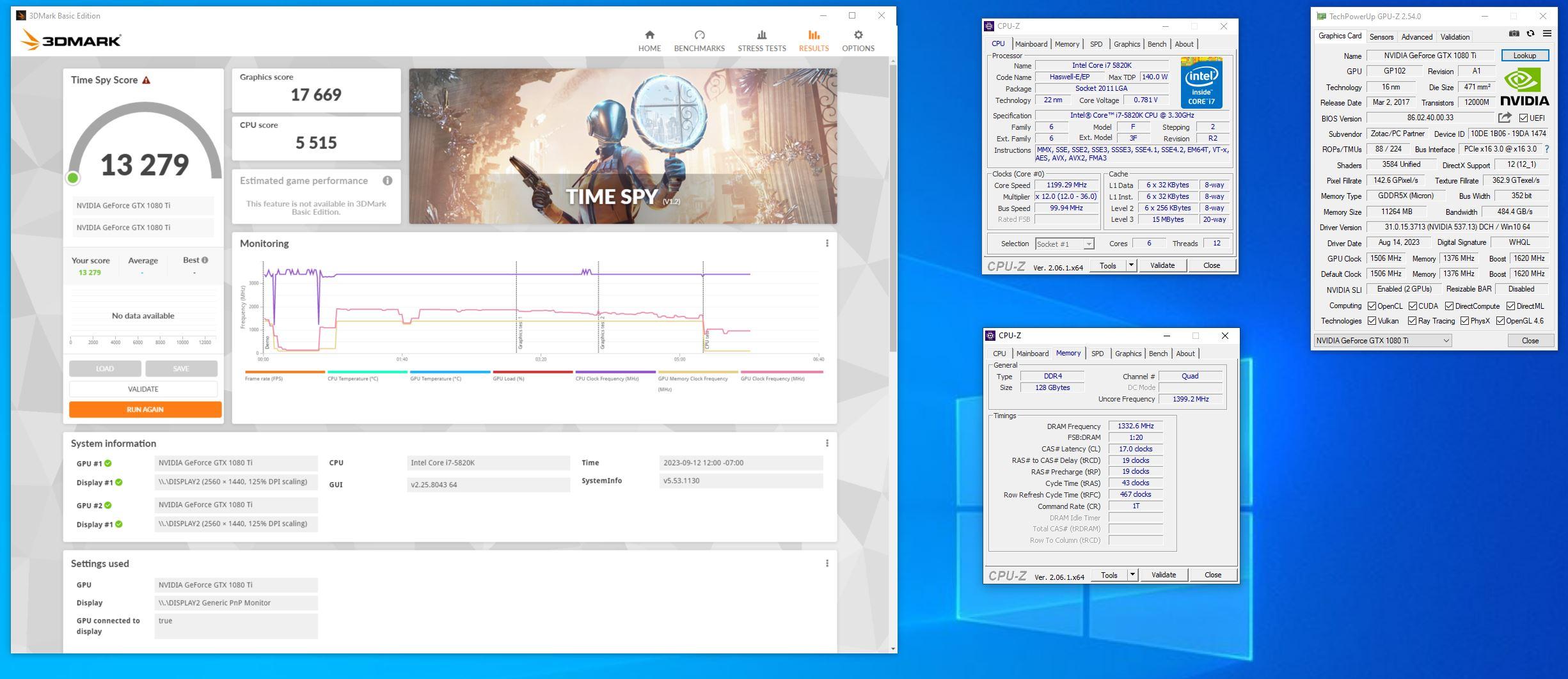The width and height of the screenshot is (1568, 679).
Task: Click the Frame rate (FPS) legend color bar
Action: [285, 371]
